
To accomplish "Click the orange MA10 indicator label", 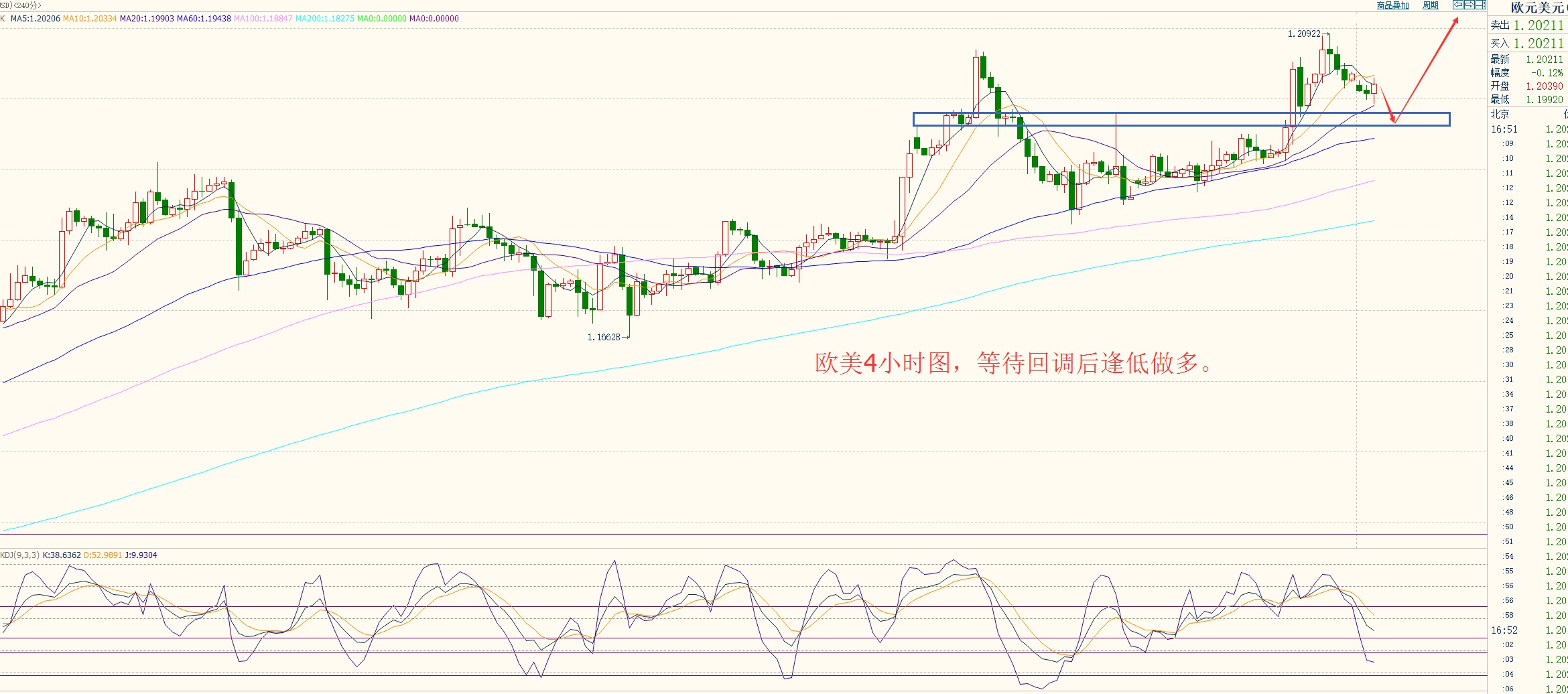I will pyautogui.click(x=90, y=19).
